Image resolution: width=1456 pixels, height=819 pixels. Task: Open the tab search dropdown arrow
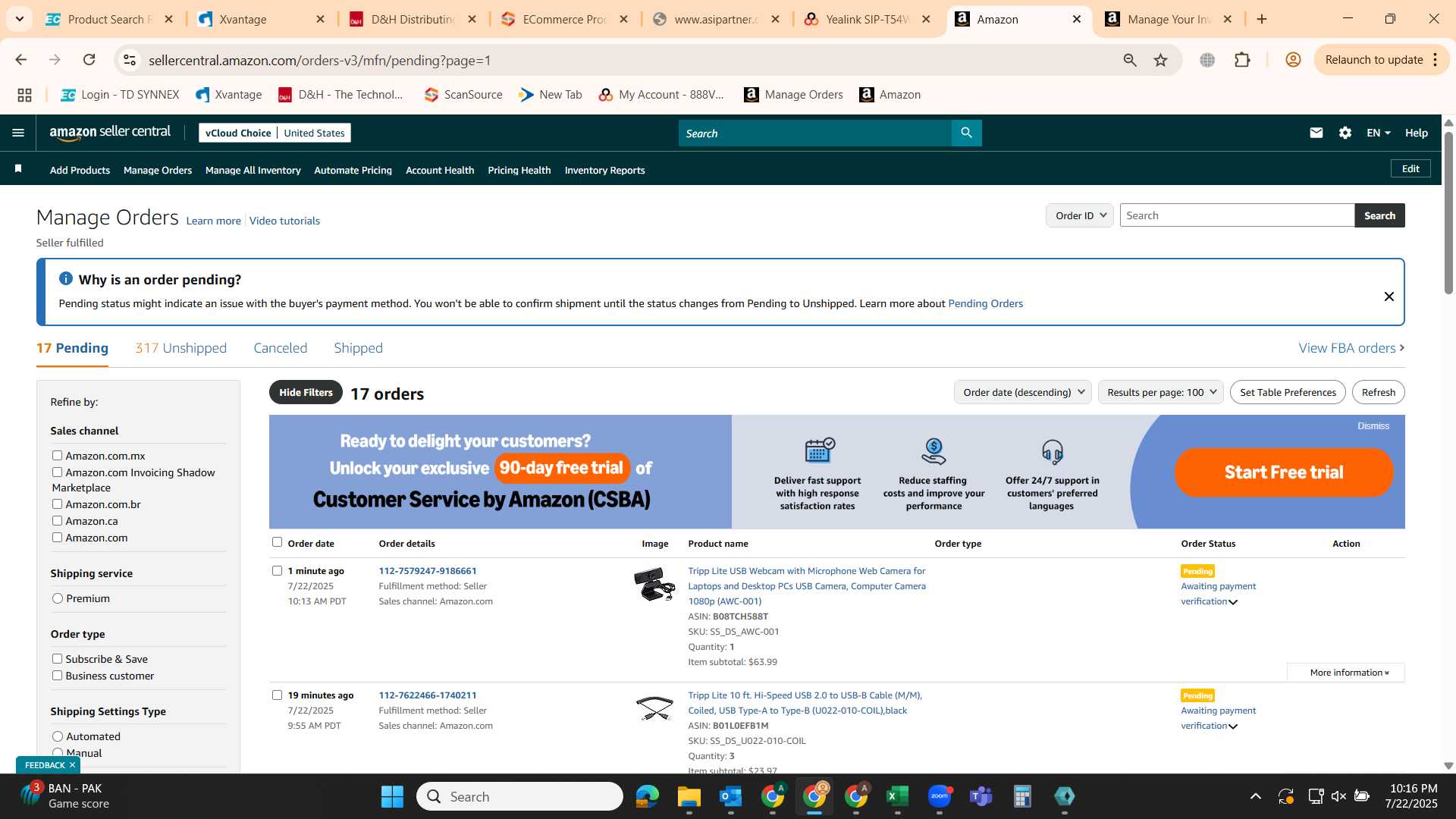click(x=19, y=19)
